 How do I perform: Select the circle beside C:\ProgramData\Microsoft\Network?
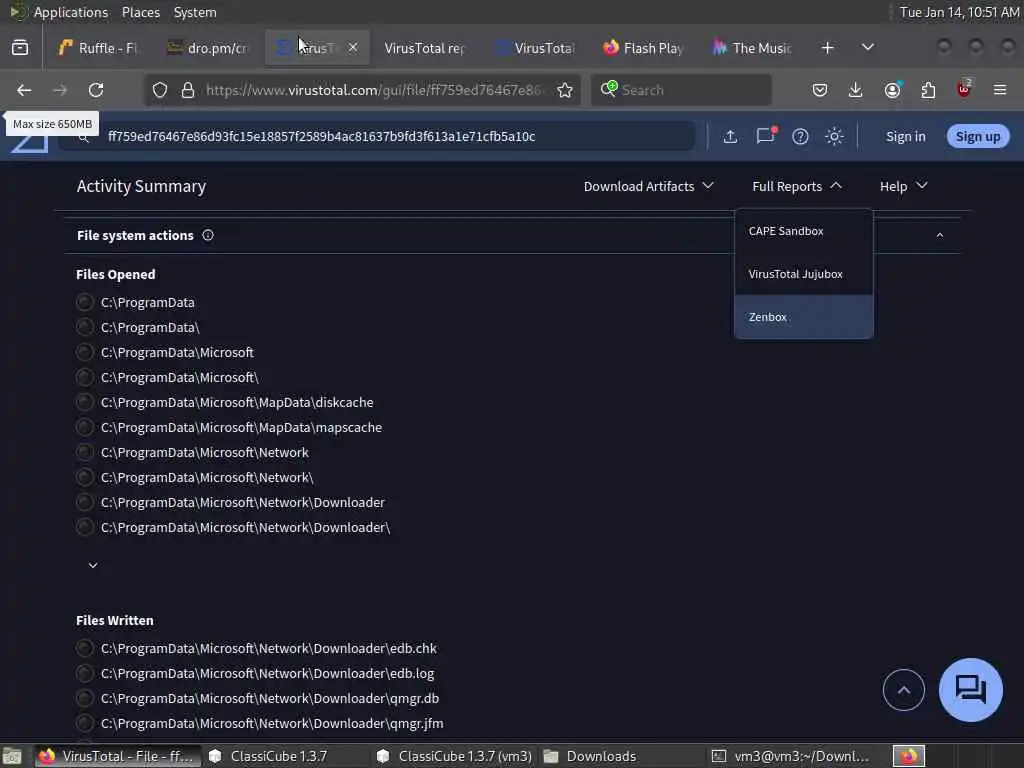[x=84, y=453]
